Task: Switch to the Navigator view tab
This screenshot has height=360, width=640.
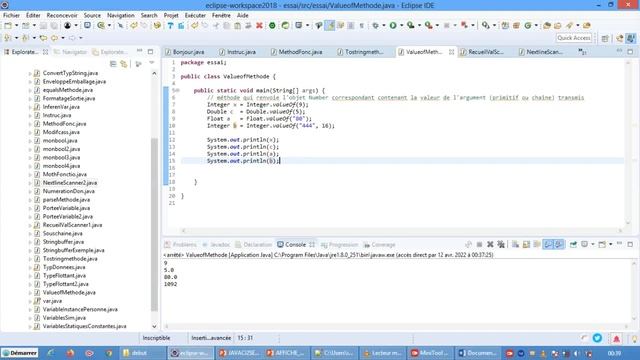Action: [x=71, y=52]
